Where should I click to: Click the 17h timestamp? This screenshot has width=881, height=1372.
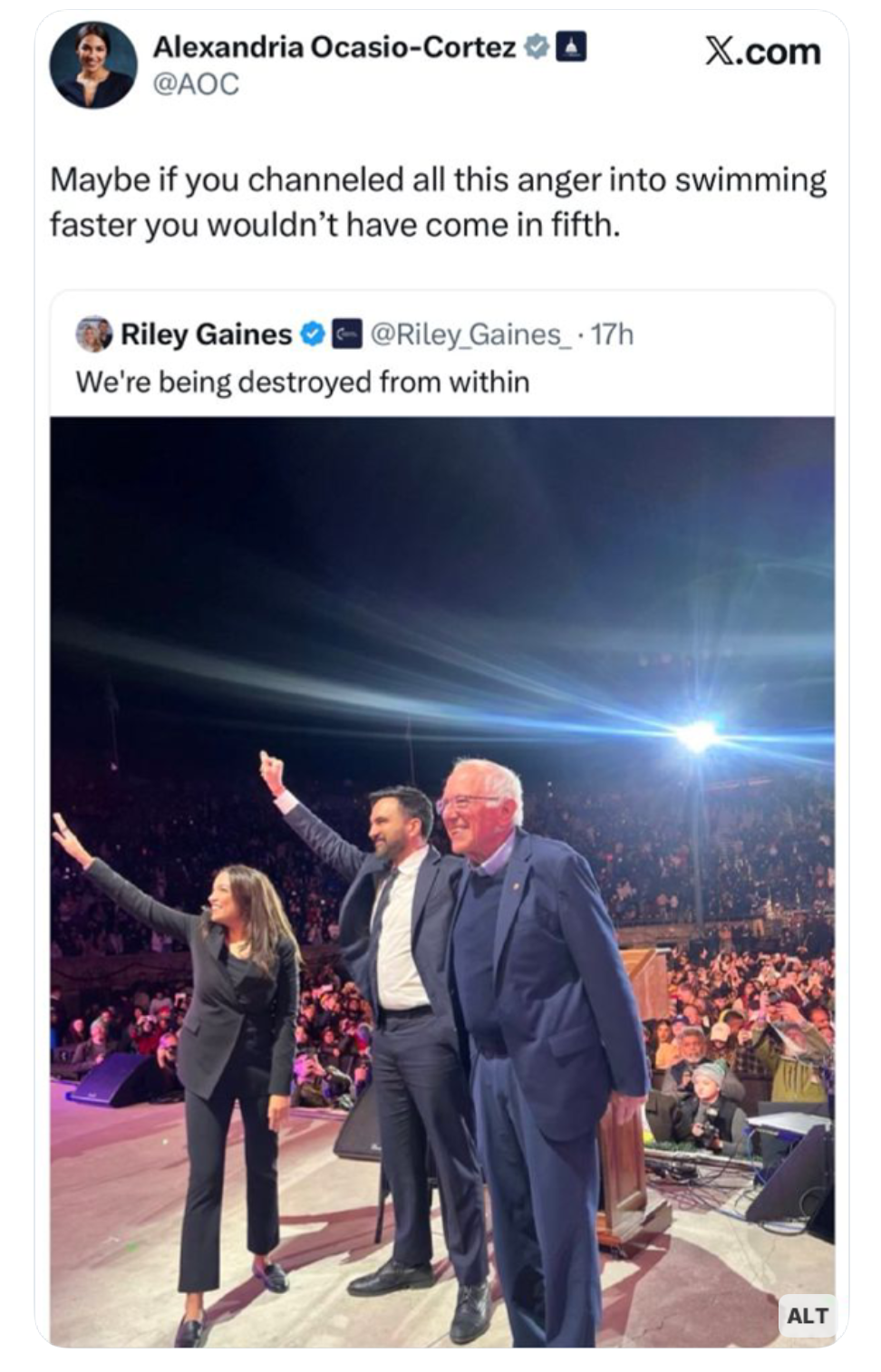[x=613, y=334]
